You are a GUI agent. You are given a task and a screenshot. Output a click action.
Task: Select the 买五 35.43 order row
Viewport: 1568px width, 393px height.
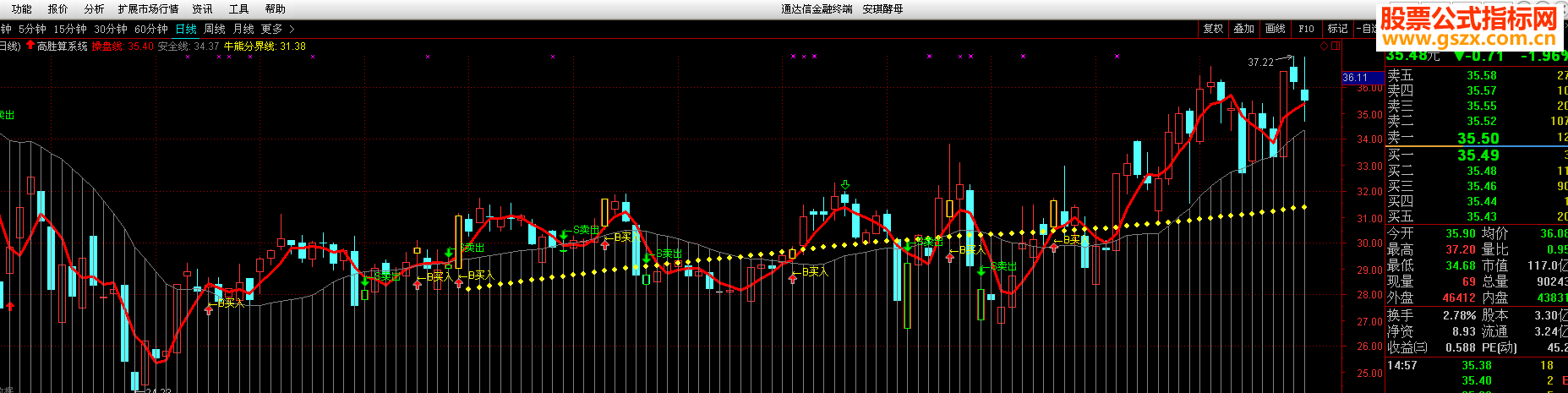pos(1477,216)
